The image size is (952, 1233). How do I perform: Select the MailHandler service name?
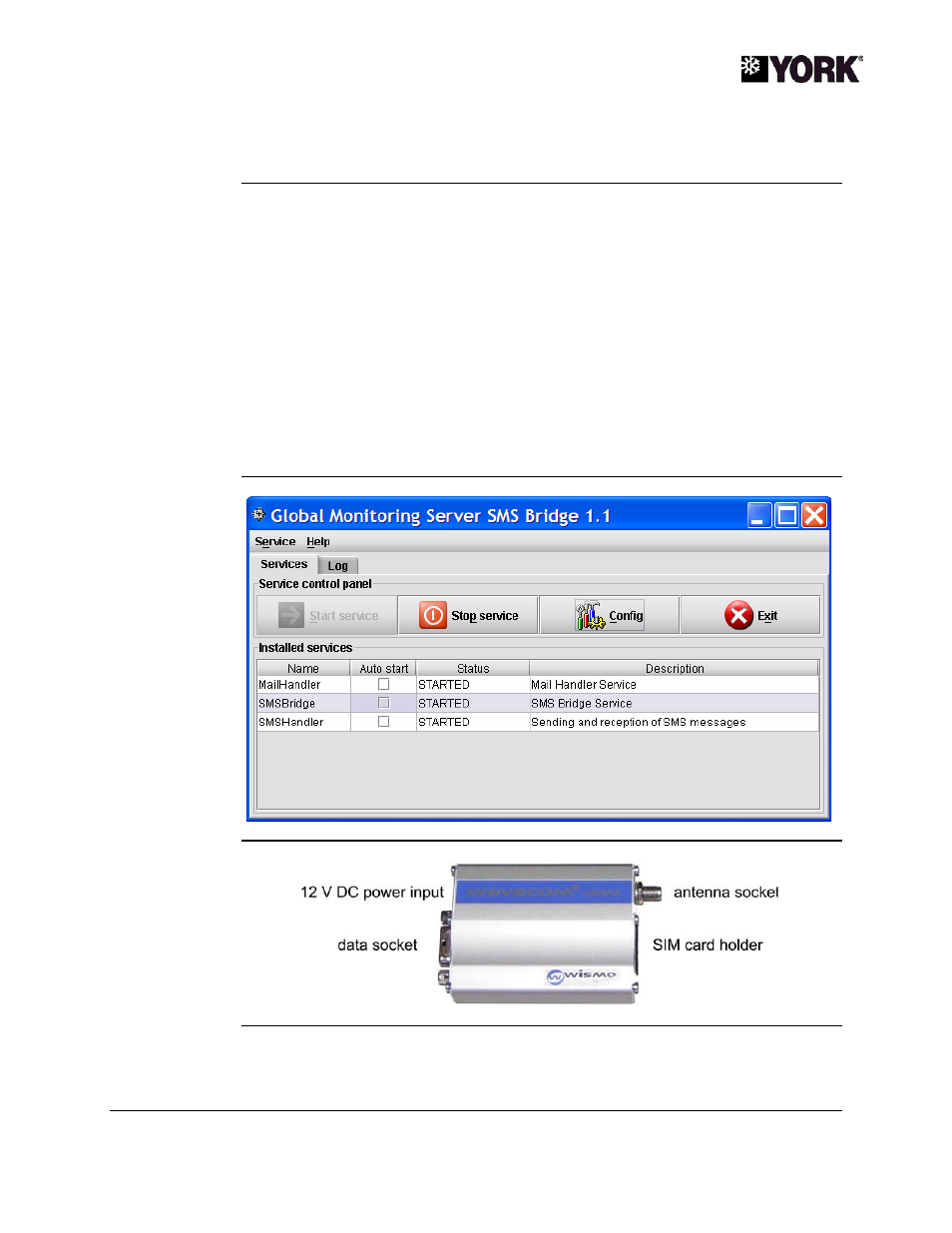289,685
